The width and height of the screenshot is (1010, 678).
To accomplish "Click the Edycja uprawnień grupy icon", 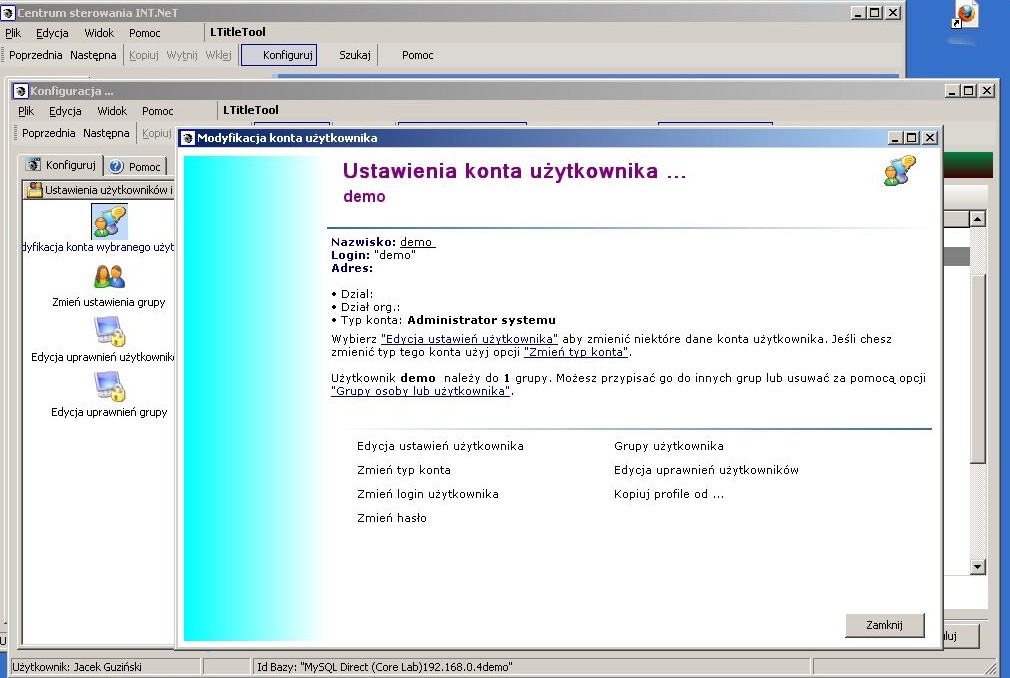I will [110, 386].
